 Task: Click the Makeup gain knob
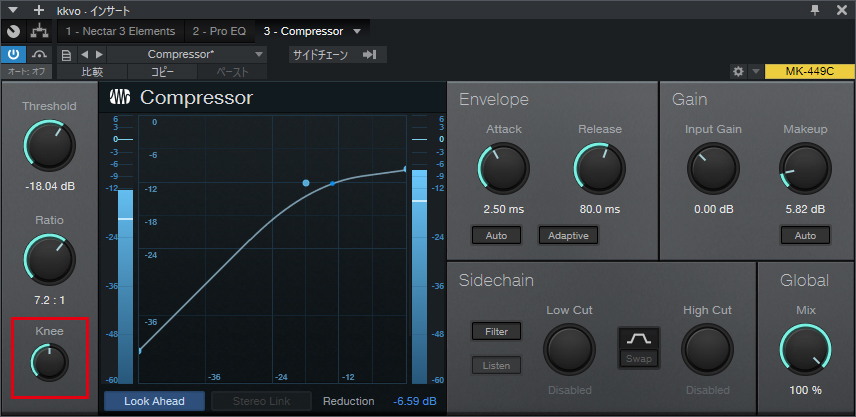(x=805, y=169)
